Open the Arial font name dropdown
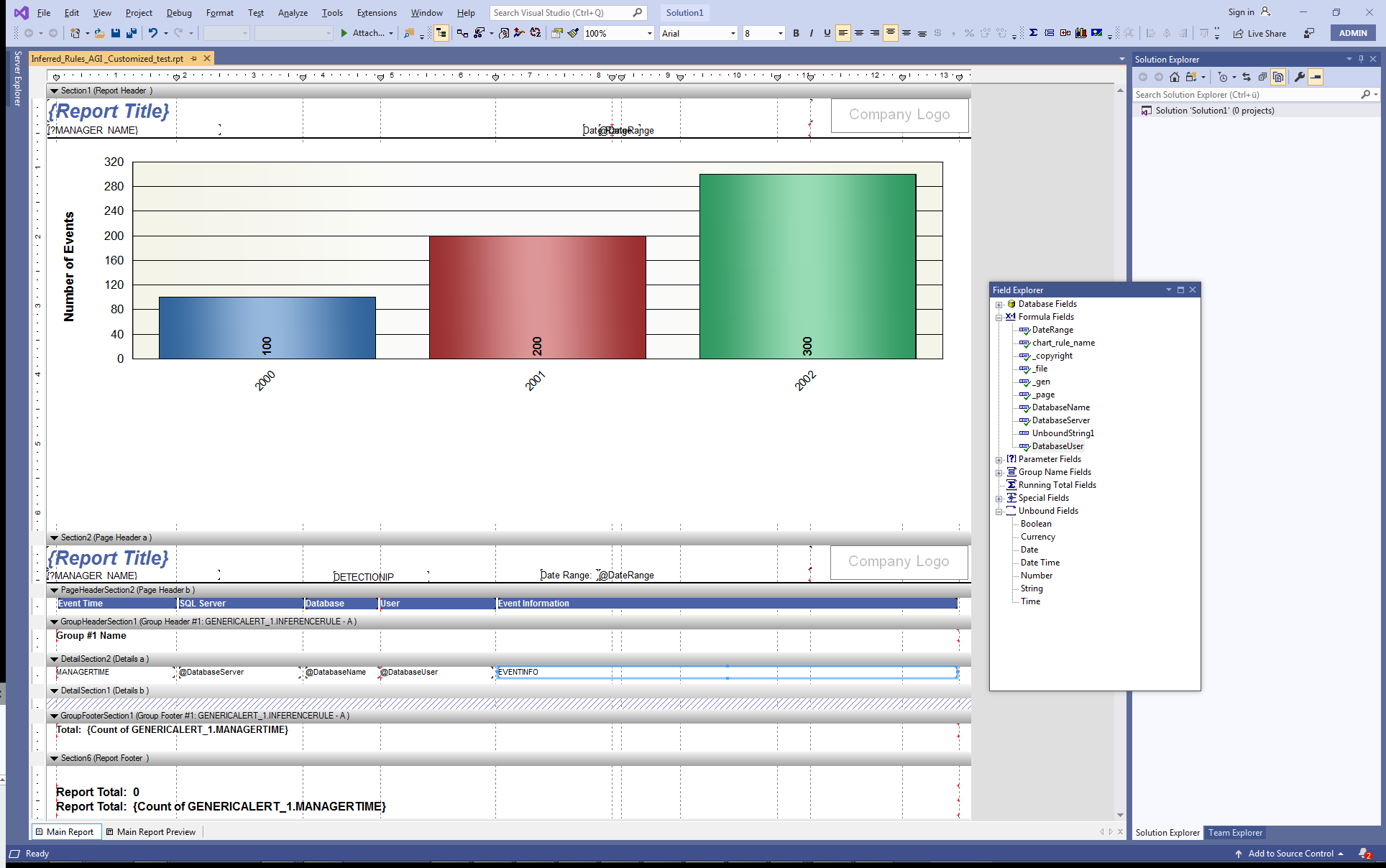Image resolution: width=1386 pixels, height=868 pixels. point(733,34)
